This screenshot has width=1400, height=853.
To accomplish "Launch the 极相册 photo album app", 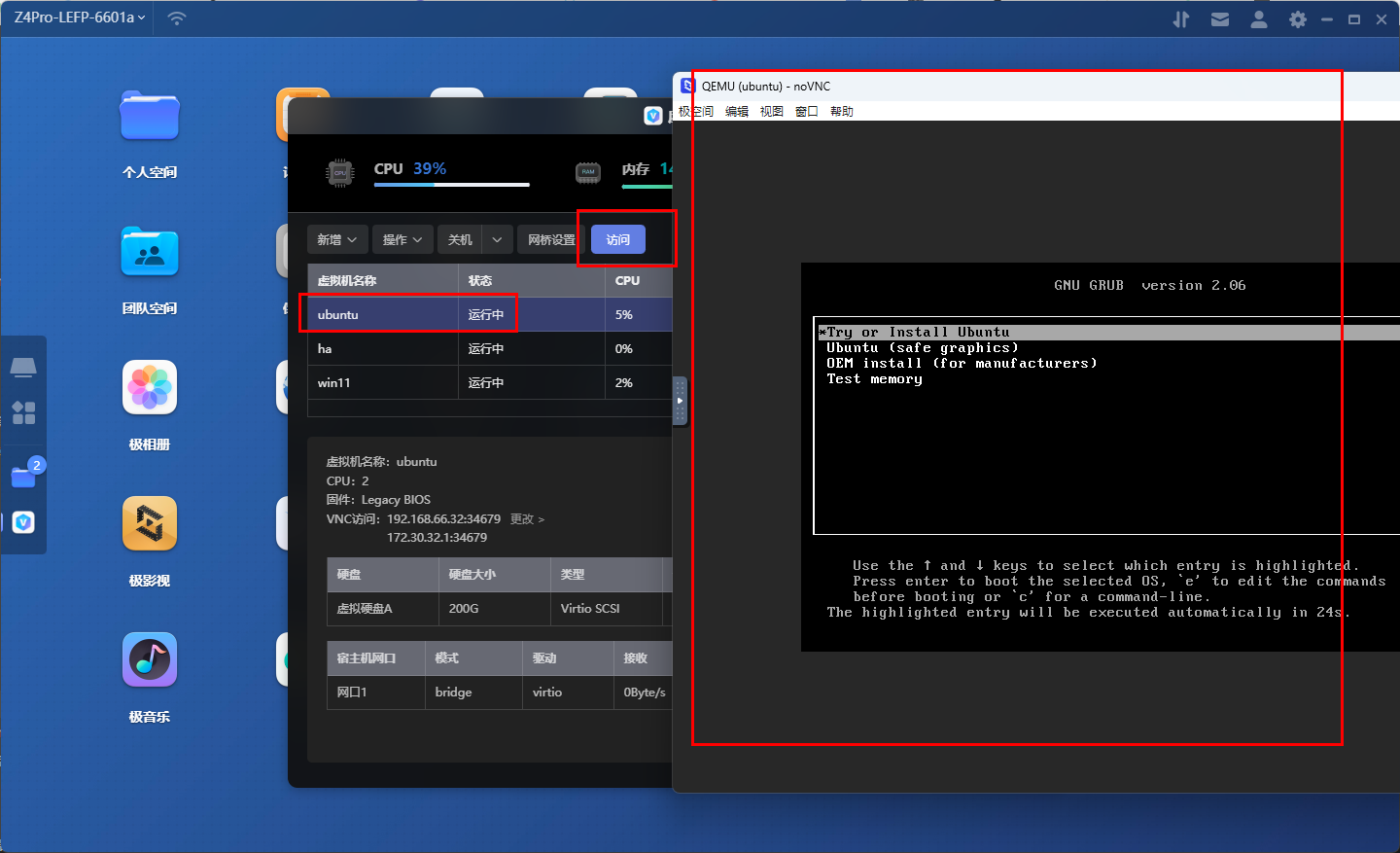I will (150, 388).
